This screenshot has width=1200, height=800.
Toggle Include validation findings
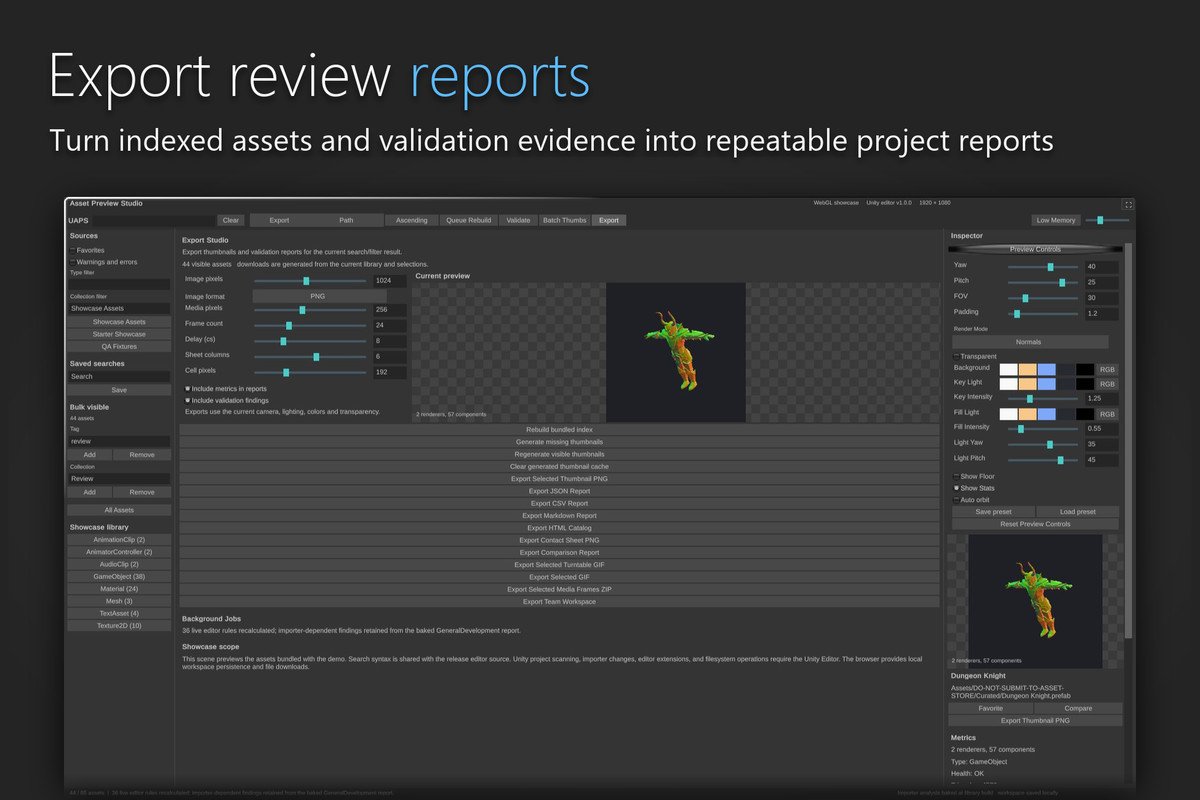point(187,400)
